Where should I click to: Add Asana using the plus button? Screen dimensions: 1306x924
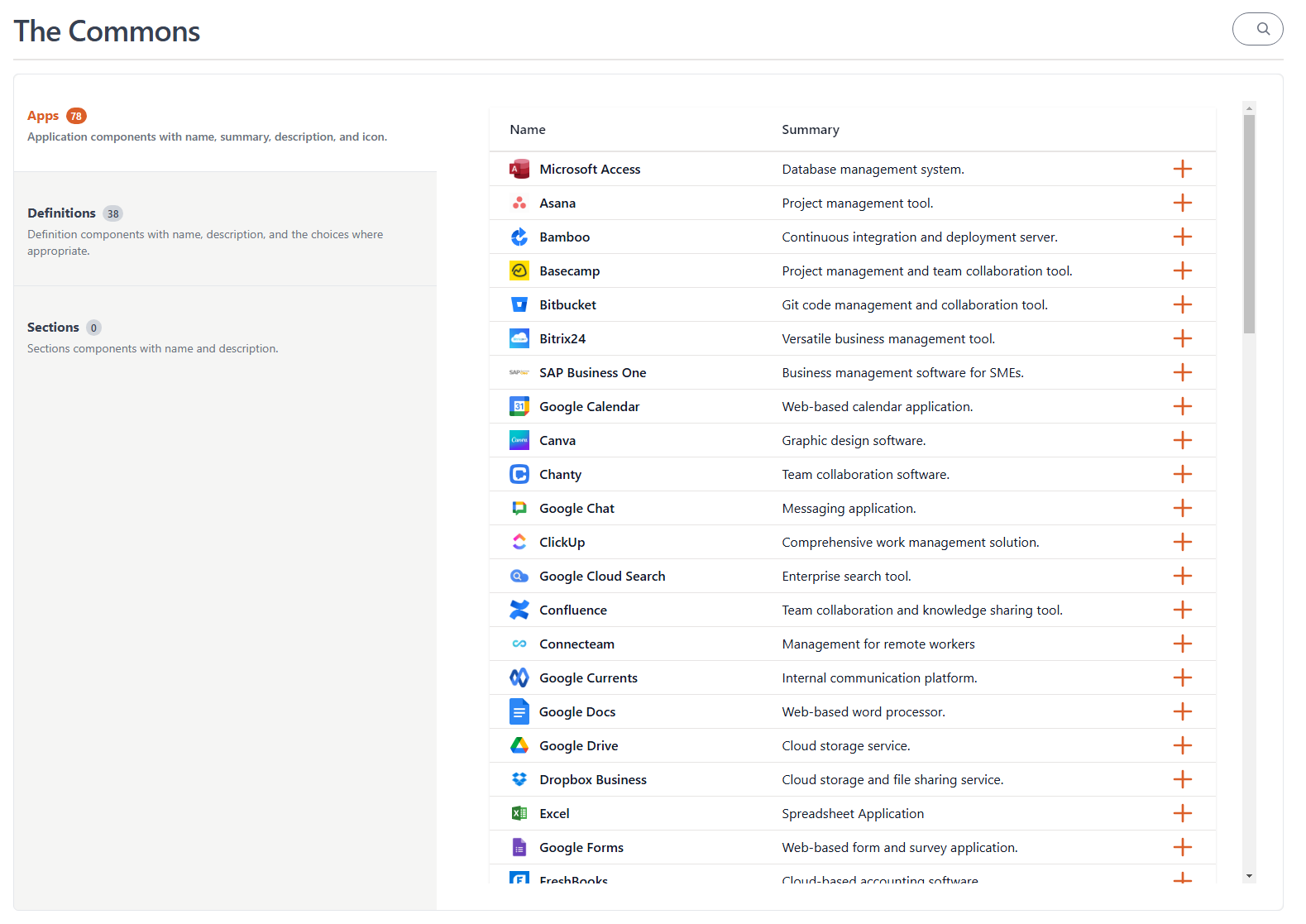(x=1183, y=203)
